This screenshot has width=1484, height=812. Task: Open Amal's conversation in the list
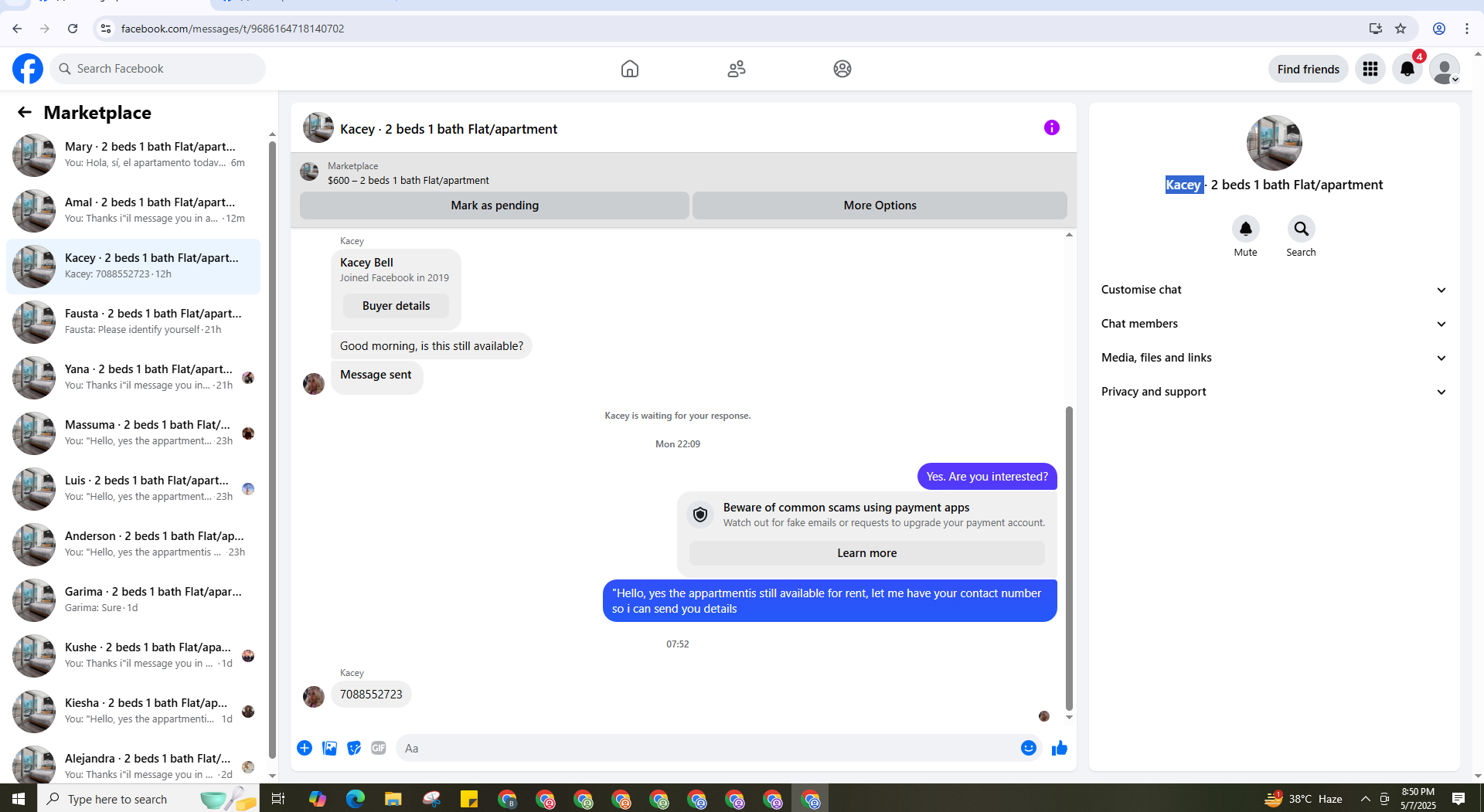coord(133,210)
